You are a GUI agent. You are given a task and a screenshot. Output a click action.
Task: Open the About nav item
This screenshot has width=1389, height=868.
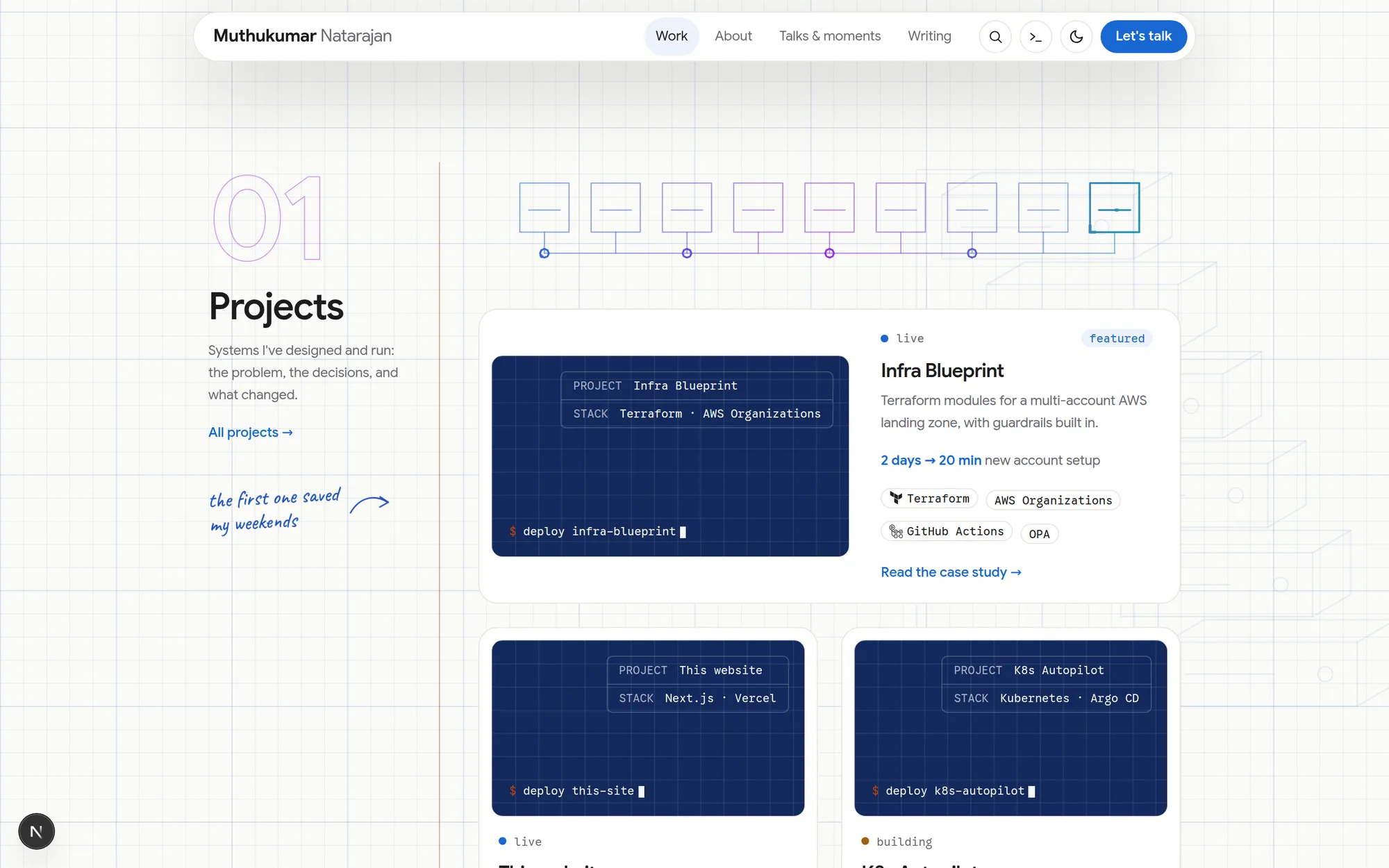(733, 36)
